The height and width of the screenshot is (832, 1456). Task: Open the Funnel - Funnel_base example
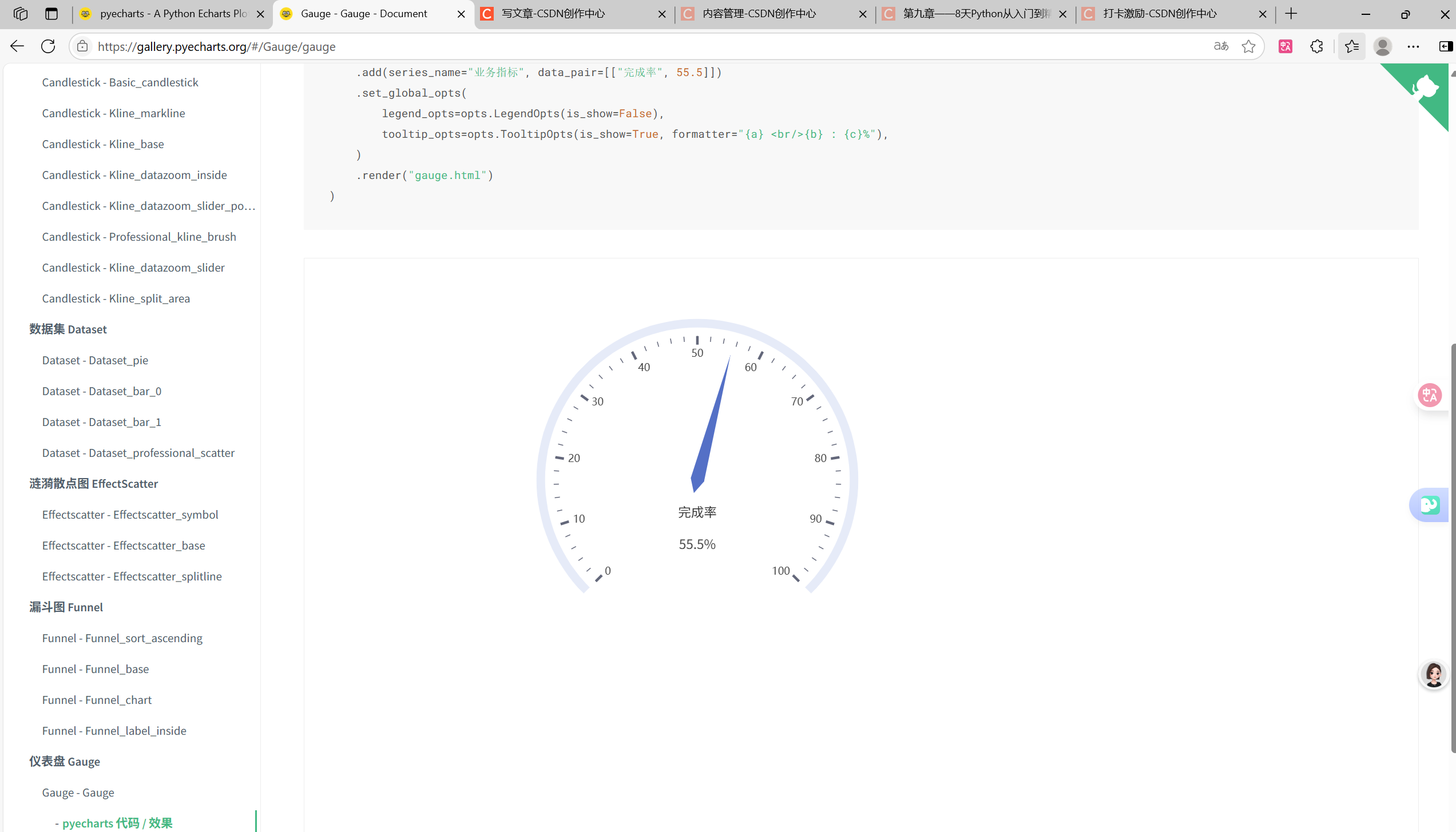pyautogui.click(x=96, y=669)
